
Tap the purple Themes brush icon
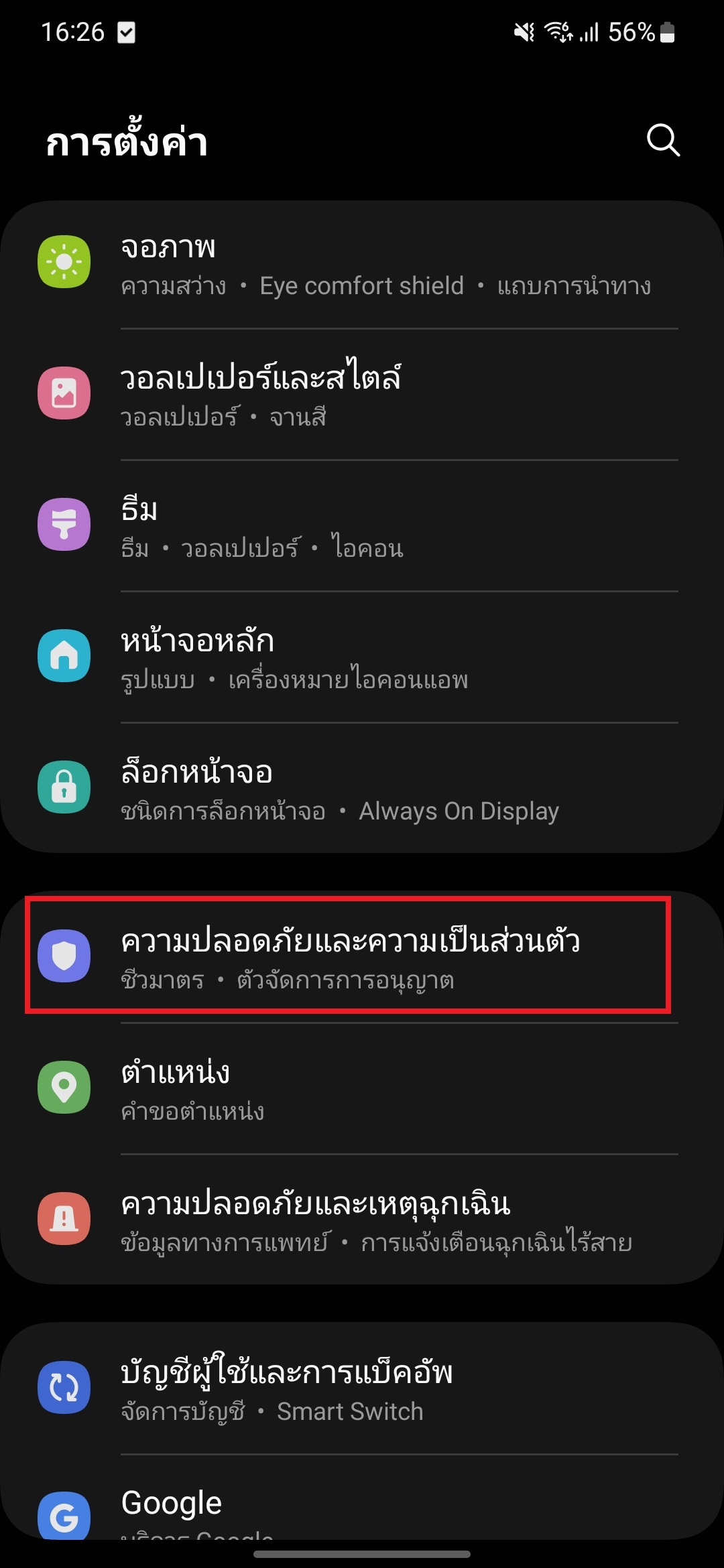click(x=64, y=524)
